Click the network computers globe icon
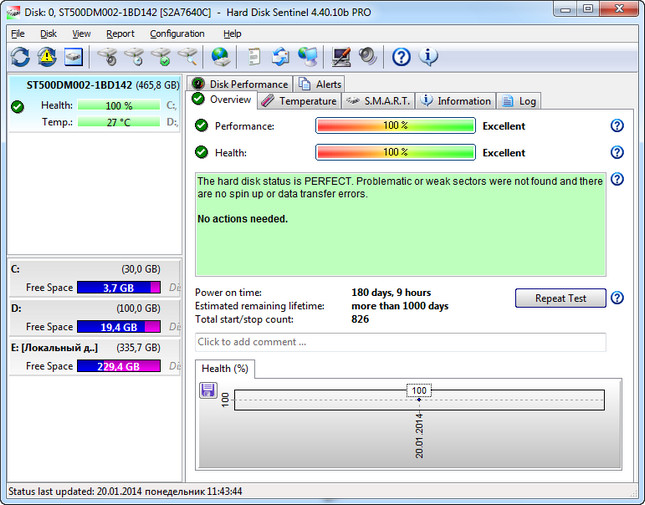The width and height of the screenshot is (645, 505). (308, 56)
